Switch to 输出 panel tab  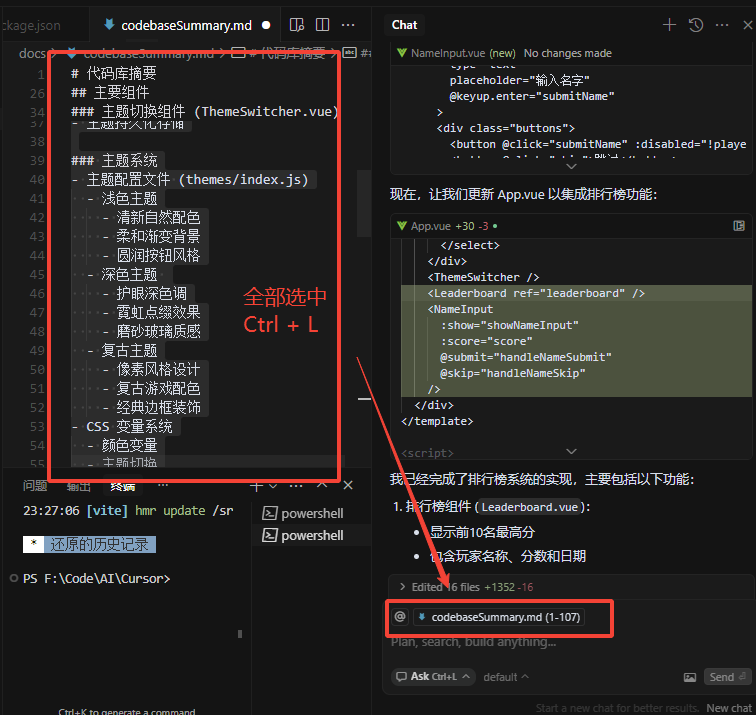pyautogui.click(x=79, y=486)
